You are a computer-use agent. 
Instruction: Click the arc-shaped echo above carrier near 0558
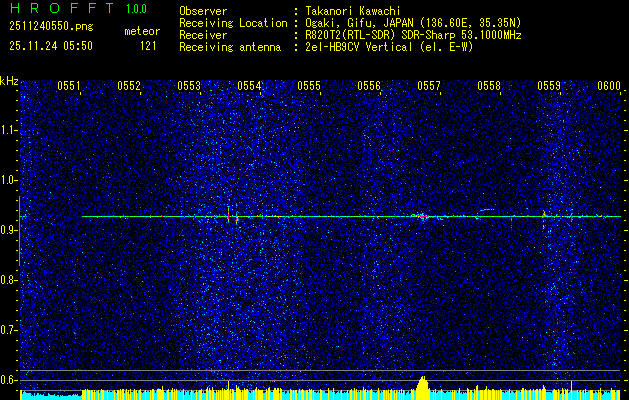486,211
